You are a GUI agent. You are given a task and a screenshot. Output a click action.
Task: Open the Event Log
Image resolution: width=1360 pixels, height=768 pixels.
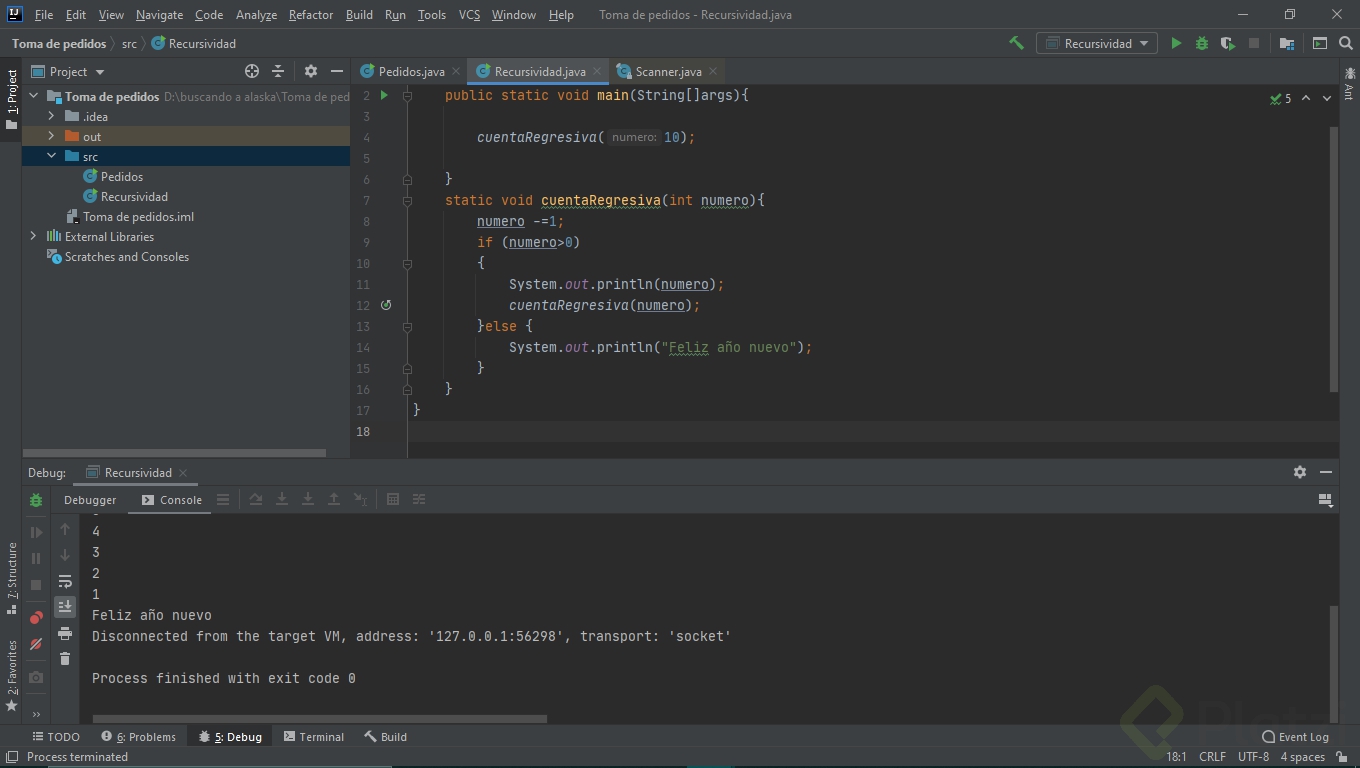pos(1296,736)
